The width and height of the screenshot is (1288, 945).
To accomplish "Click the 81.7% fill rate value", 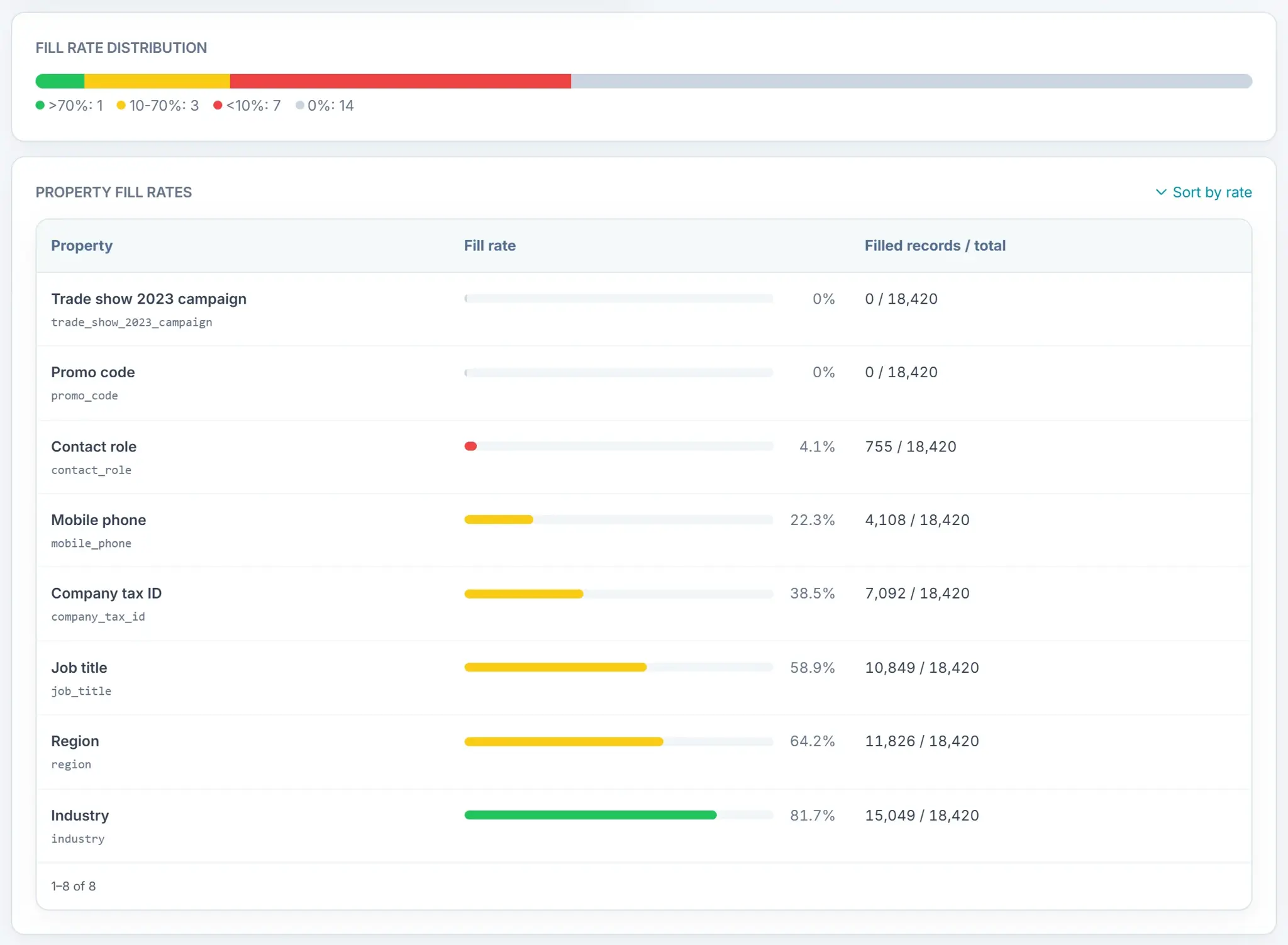I will [813, 815].
